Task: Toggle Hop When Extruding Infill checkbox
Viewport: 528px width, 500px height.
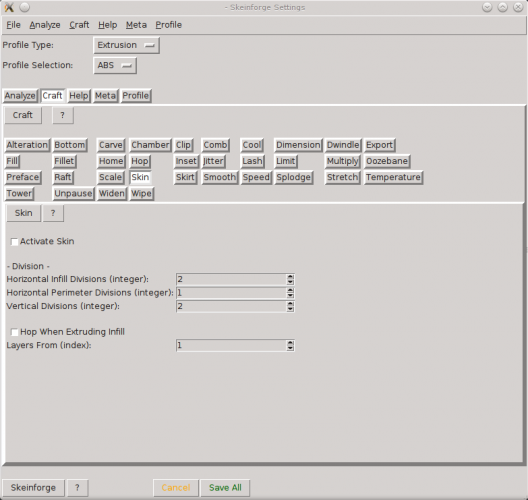Action: 14,332
